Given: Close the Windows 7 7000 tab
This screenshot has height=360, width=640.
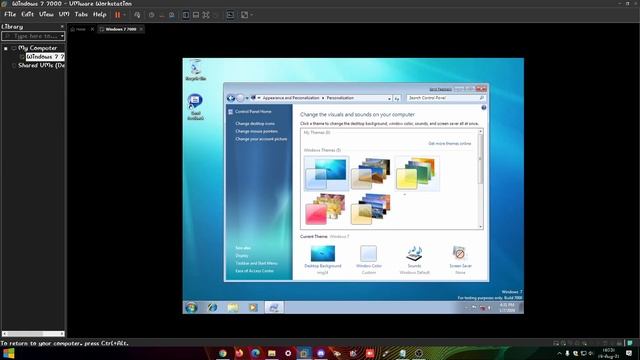Looking at the screenshot, I should coord(141,29).
